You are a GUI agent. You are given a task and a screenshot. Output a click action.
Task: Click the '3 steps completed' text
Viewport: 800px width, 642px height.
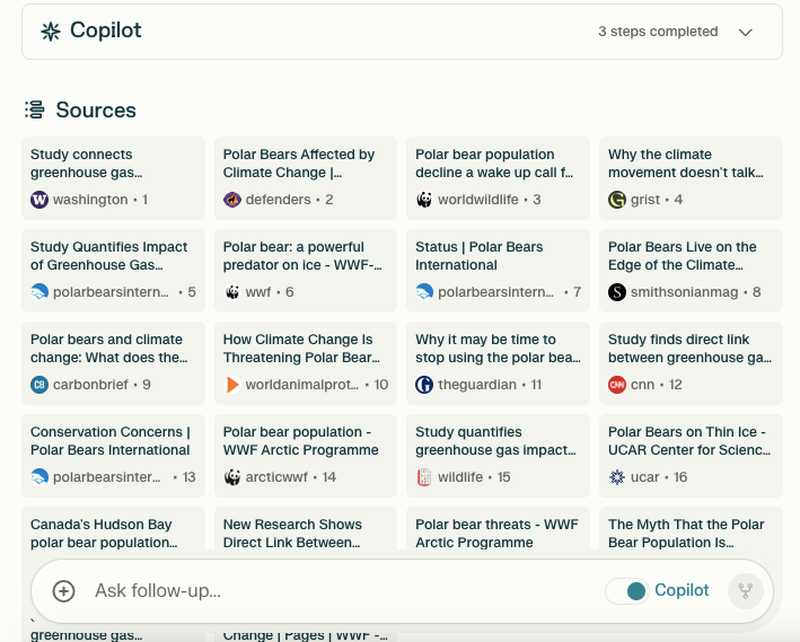coord(657,32)
